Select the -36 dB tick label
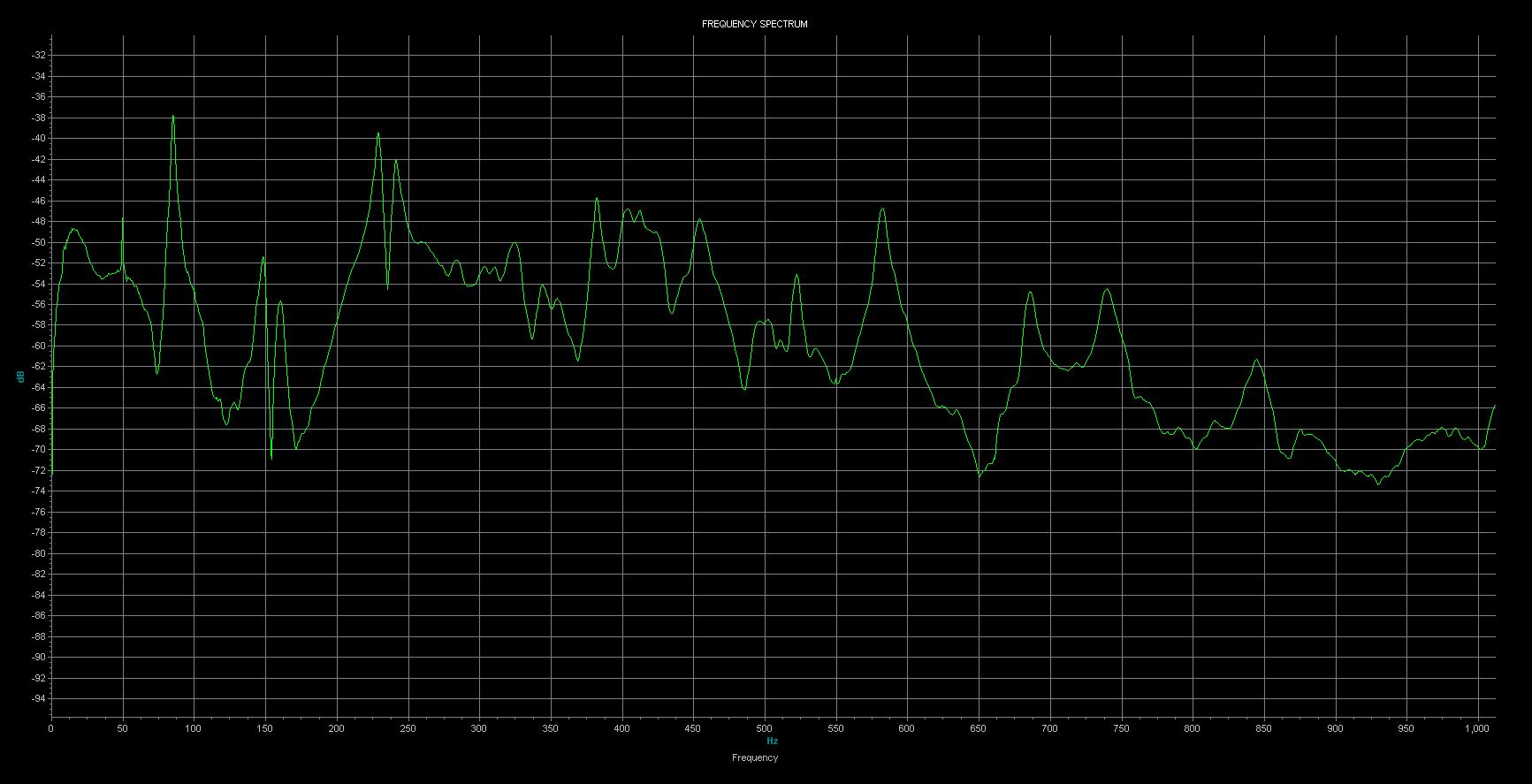Viewport: 1532px width, 784px height. [x=38, y=96]
